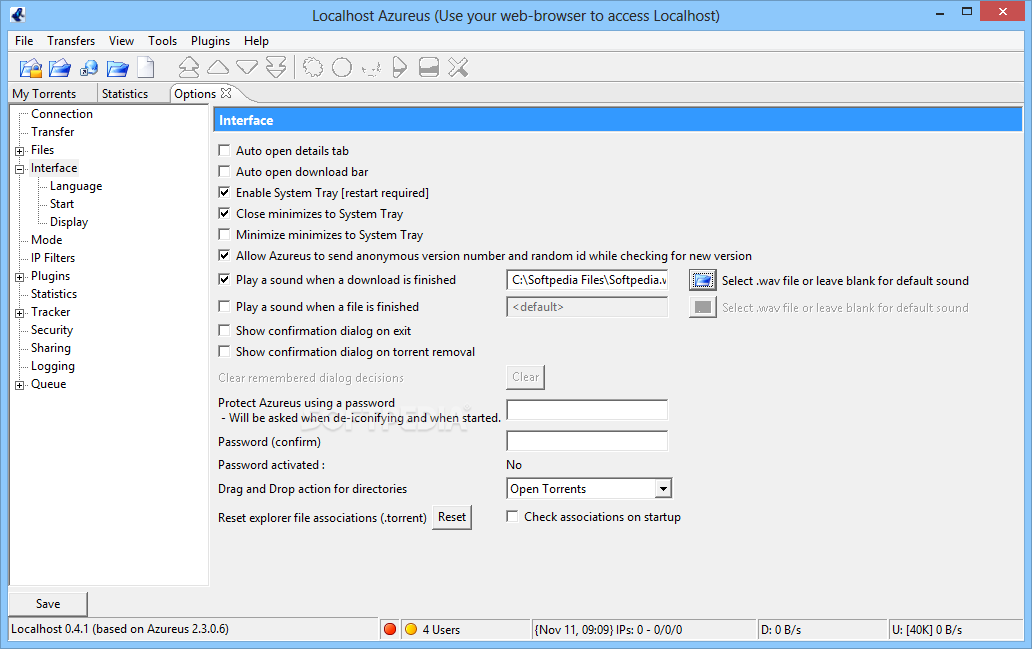Uncheck Allow Azureus to send anonymous version number
The width and height of the screenshot is (1032, 649).
pyautogui.click(x=224, y=256)
